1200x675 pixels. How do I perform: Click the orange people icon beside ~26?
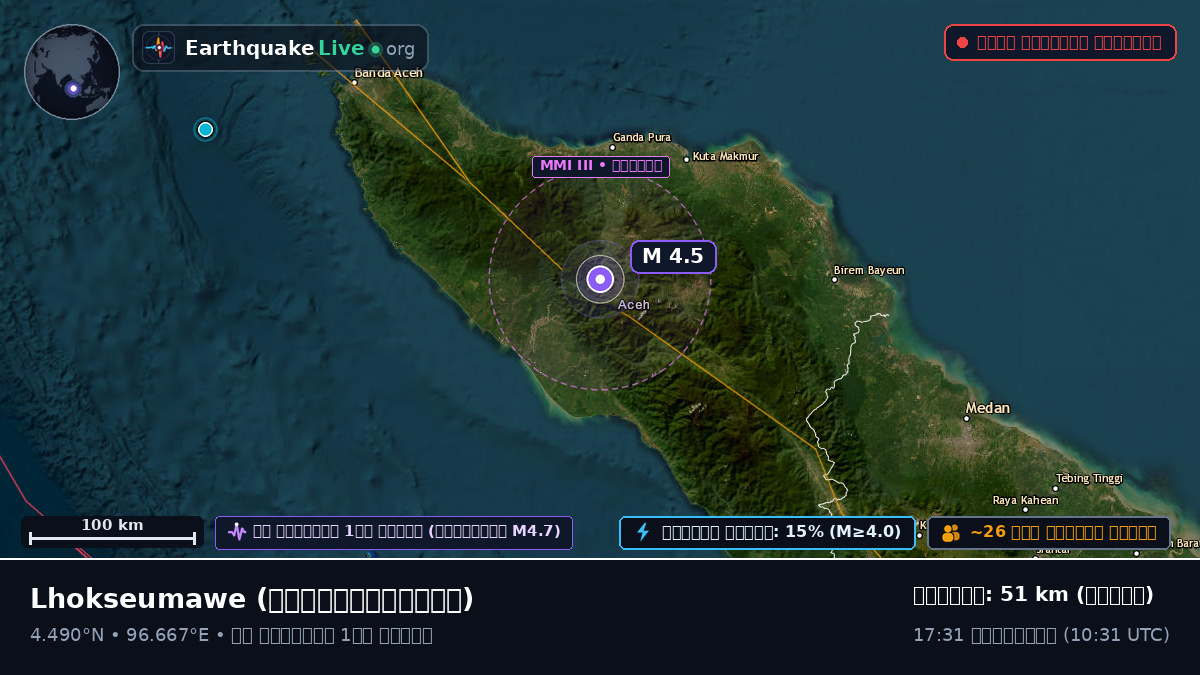pyautogui.click(x=951, y=532)
